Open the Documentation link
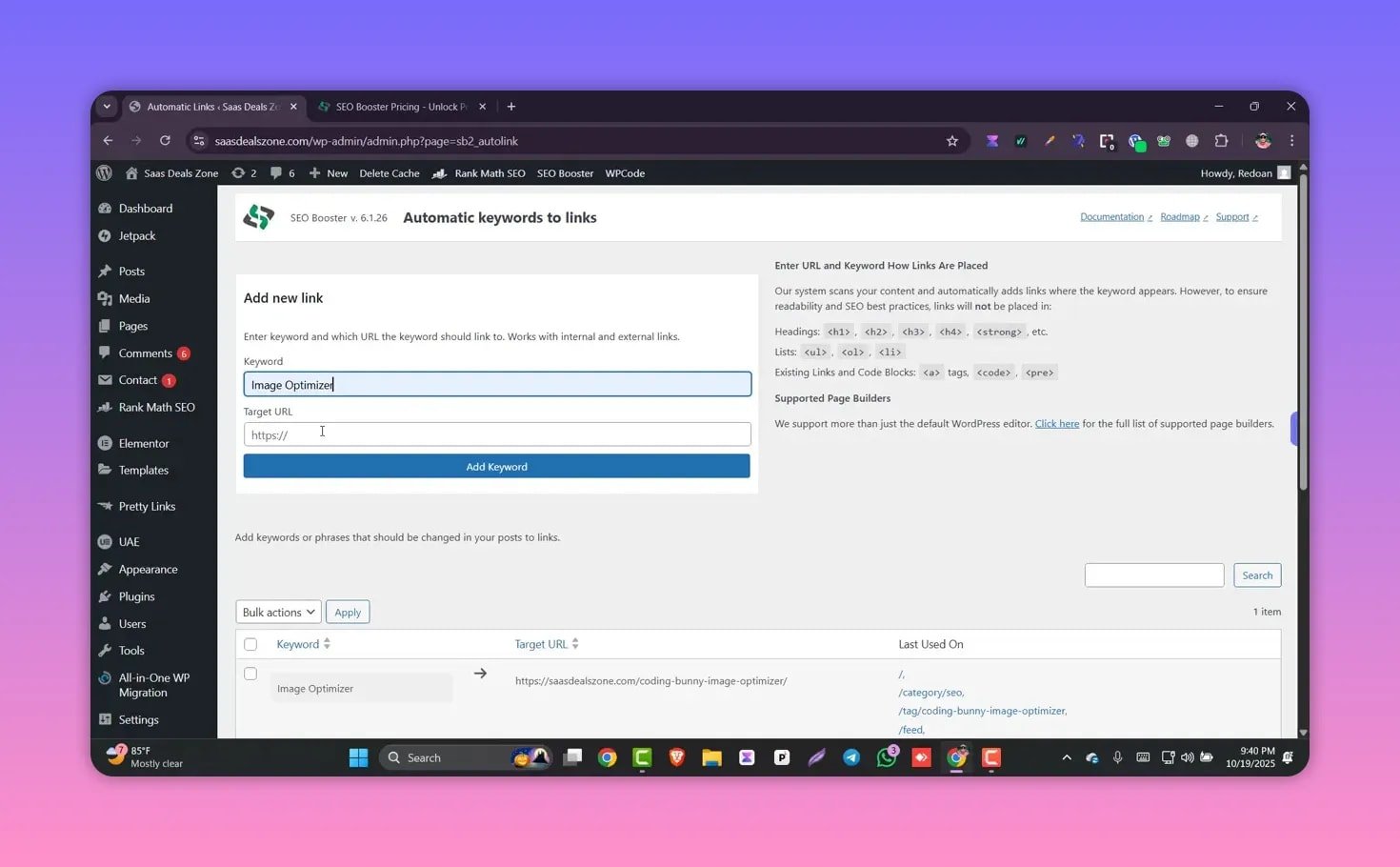Screen dimensions: 1400x867 [1111, 217]
